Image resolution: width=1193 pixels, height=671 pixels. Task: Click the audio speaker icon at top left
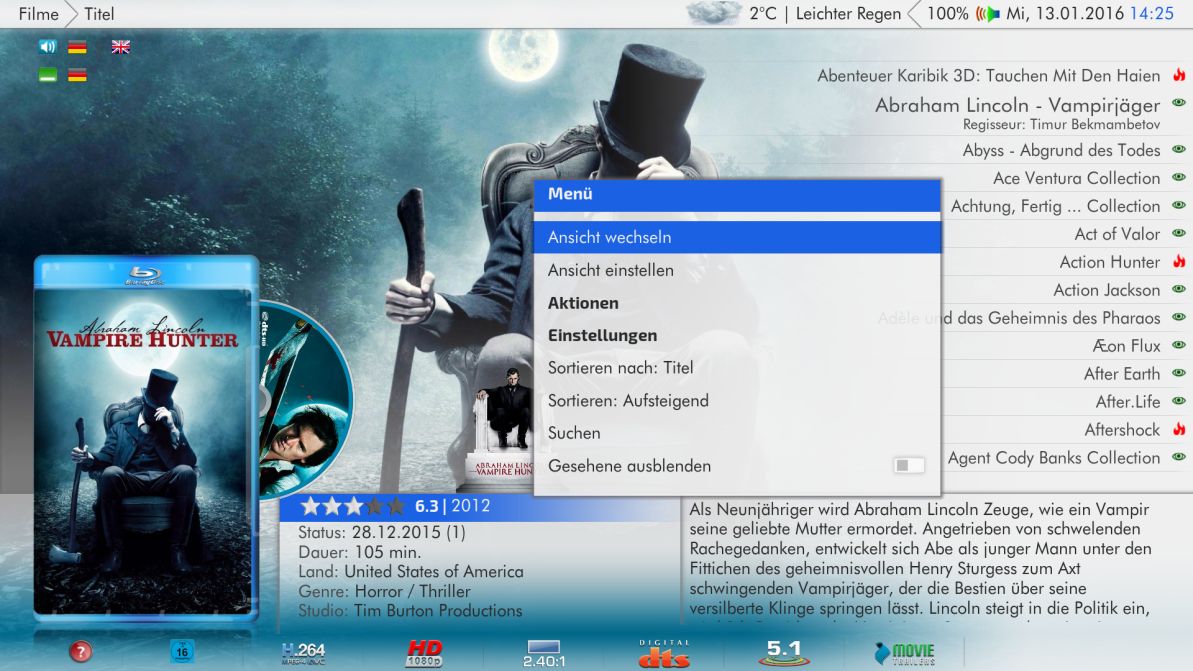point(48,47)
